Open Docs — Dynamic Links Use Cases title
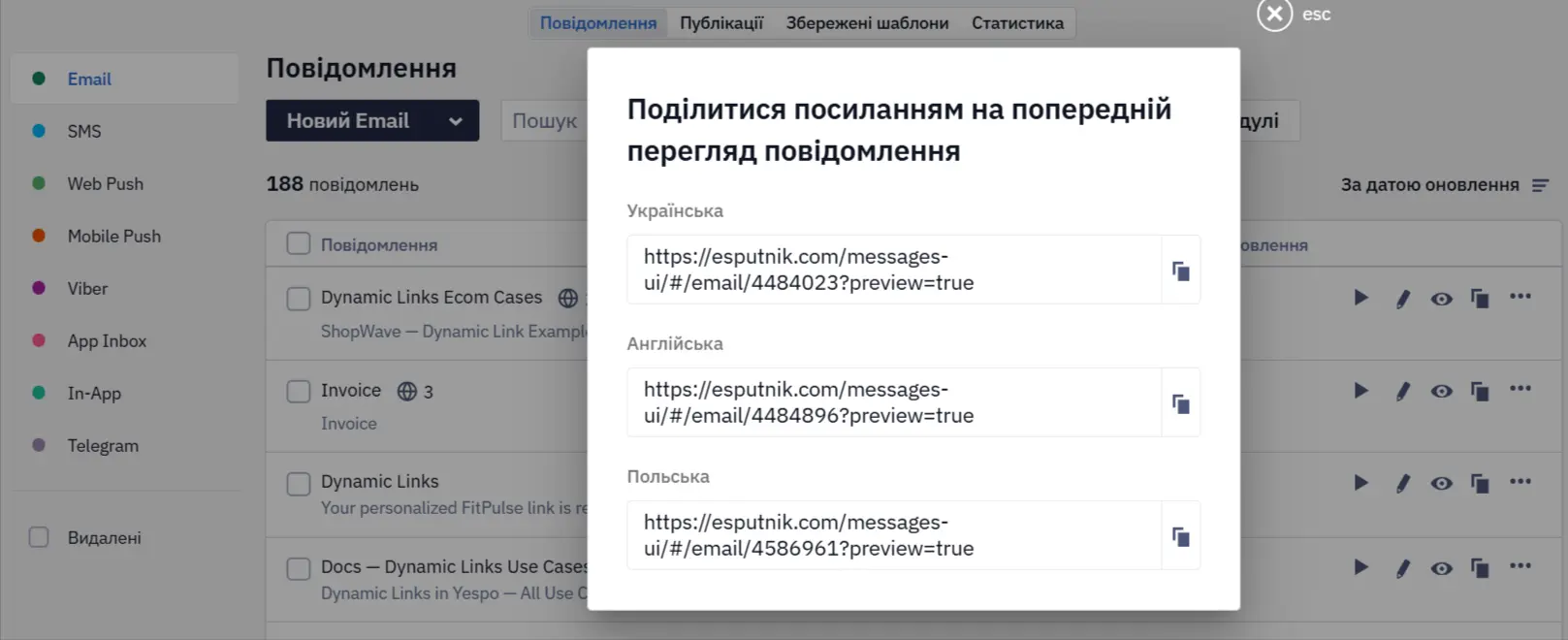Image resolution: width=1568 pixels, height=640 pixels. point(454,567)
